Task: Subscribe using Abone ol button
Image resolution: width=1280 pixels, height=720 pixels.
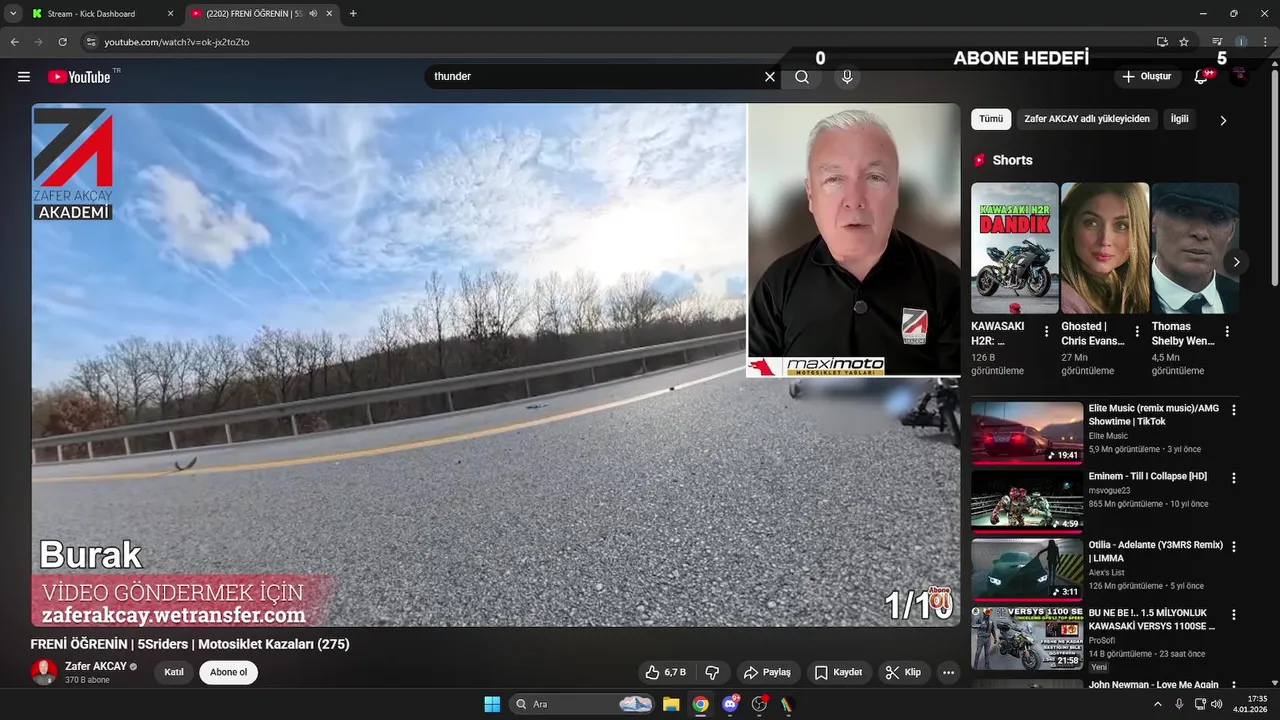Action: coord(228,672)
